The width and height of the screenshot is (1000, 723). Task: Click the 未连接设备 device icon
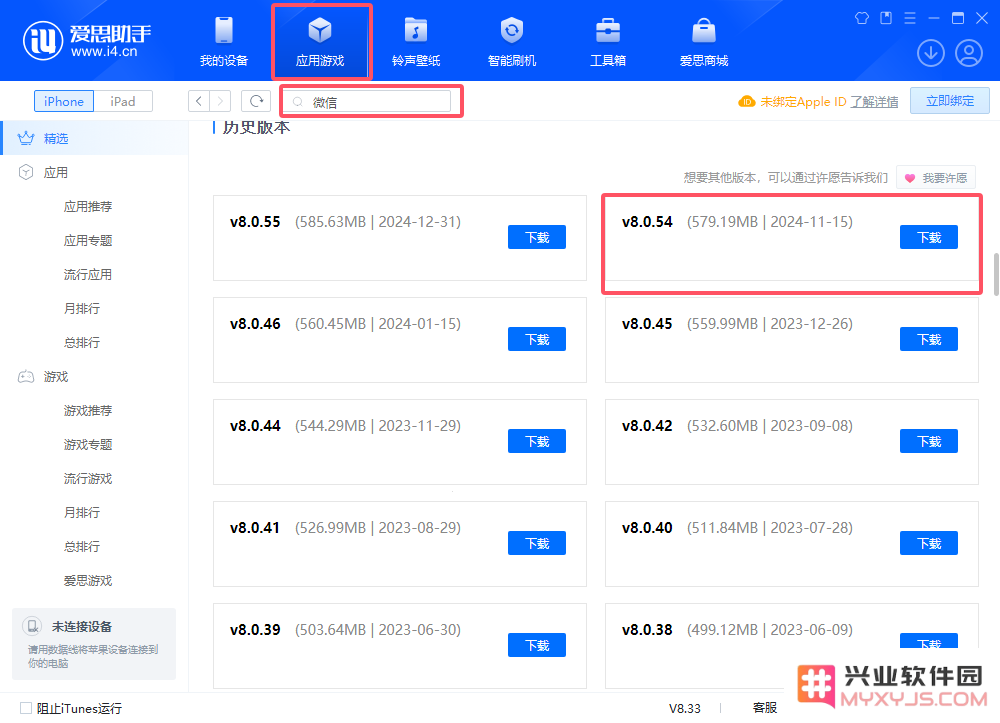[x=32, y=626]
